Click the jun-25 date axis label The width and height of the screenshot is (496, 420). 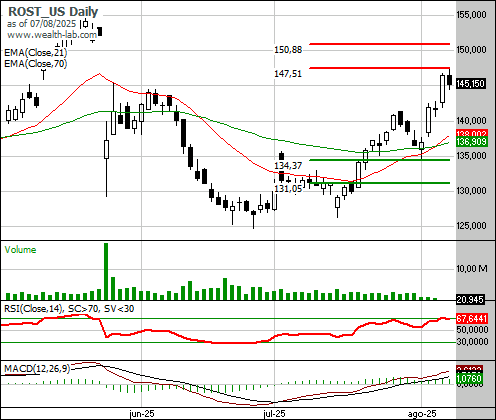click(142, 414)
